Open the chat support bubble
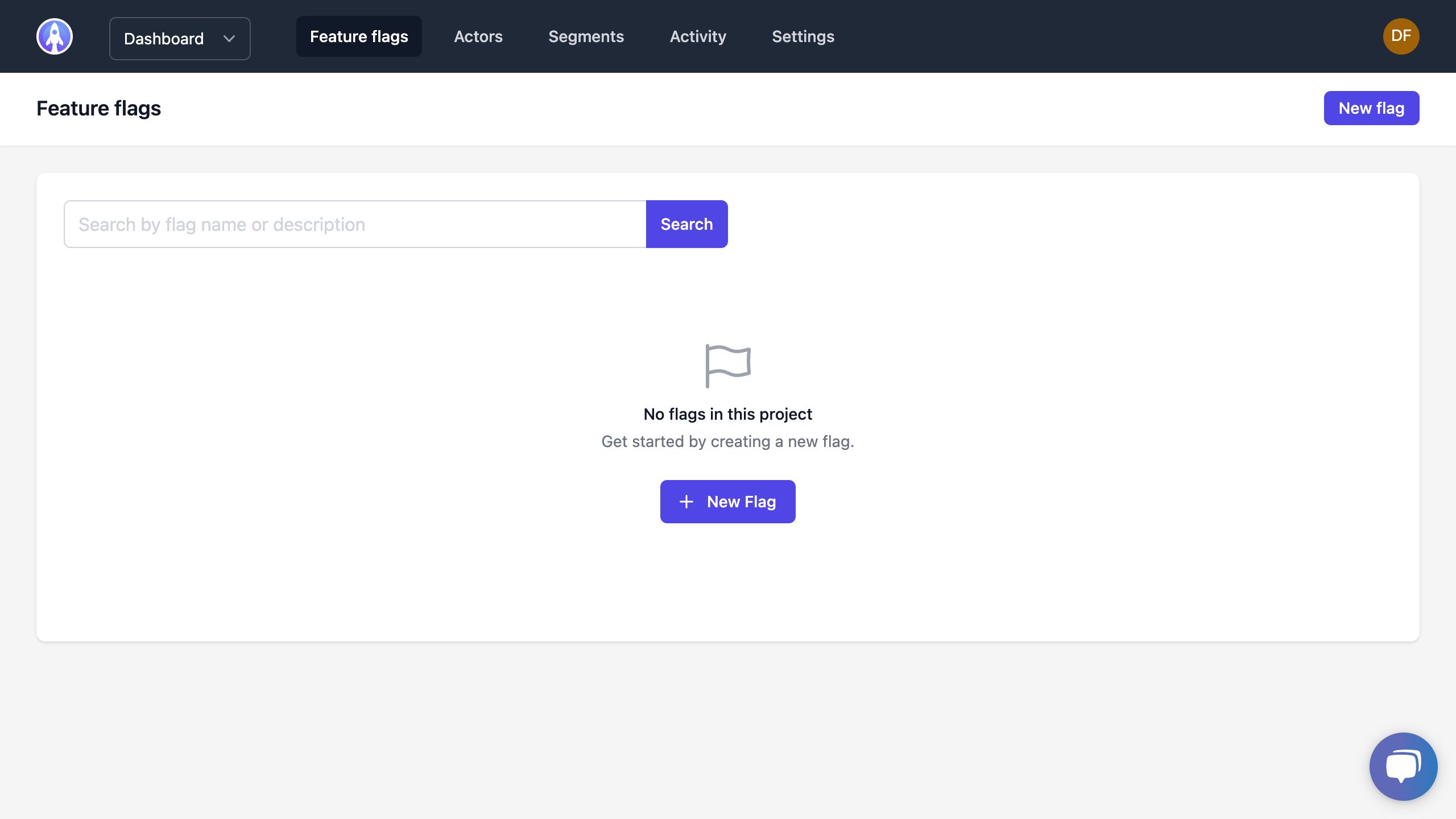Image resolution: width=1456 pixels, height=819 pixels. 1403,766
